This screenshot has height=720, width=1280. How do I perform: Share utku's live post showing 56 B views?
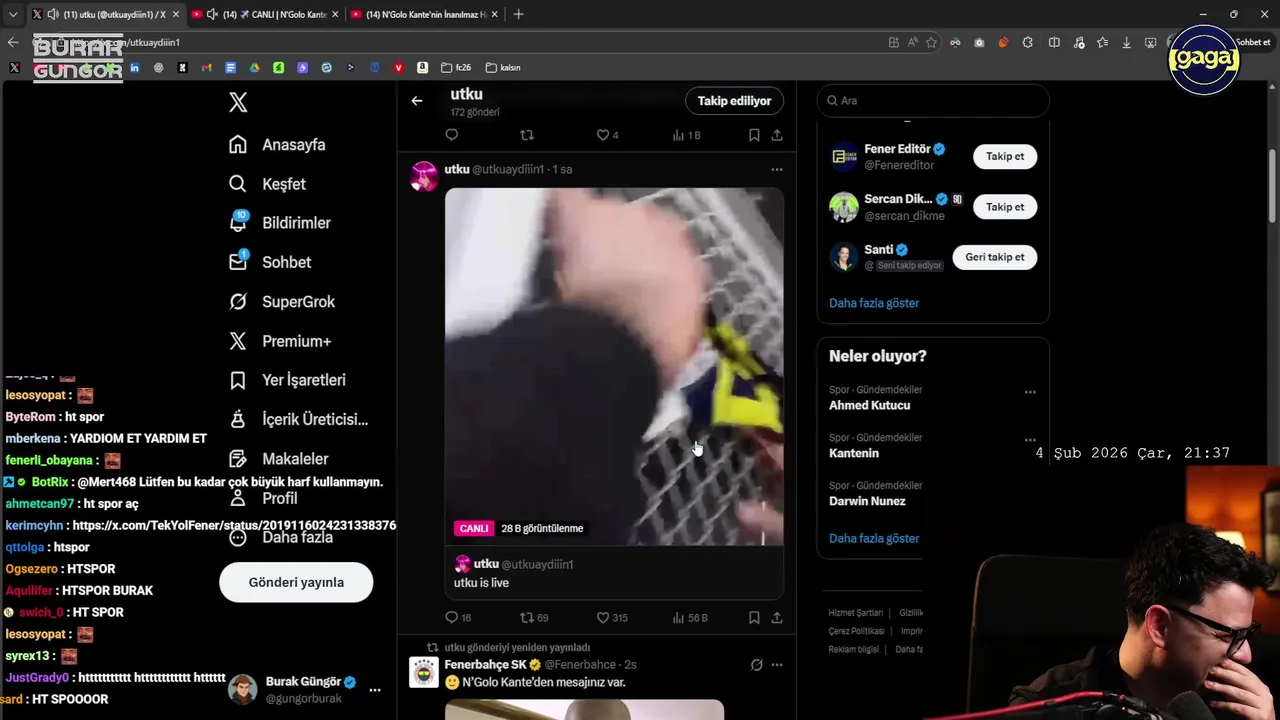[777, 618]
